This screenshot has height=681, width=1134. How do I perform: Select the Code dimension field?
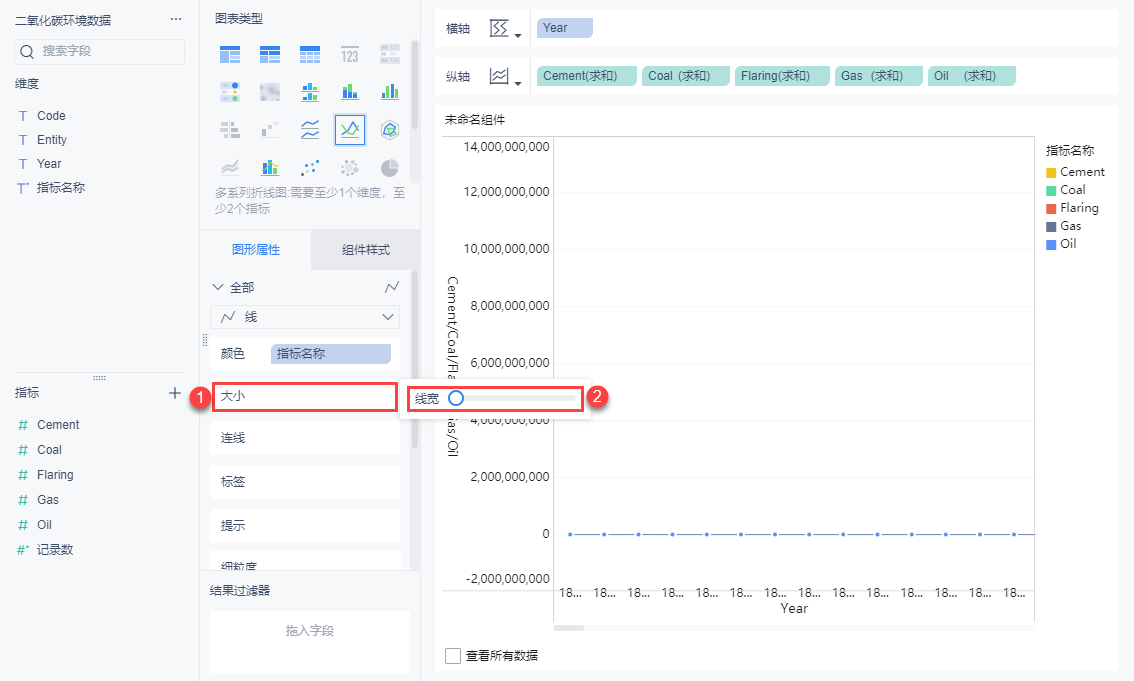pyautogui.click(x=51, y=116)
